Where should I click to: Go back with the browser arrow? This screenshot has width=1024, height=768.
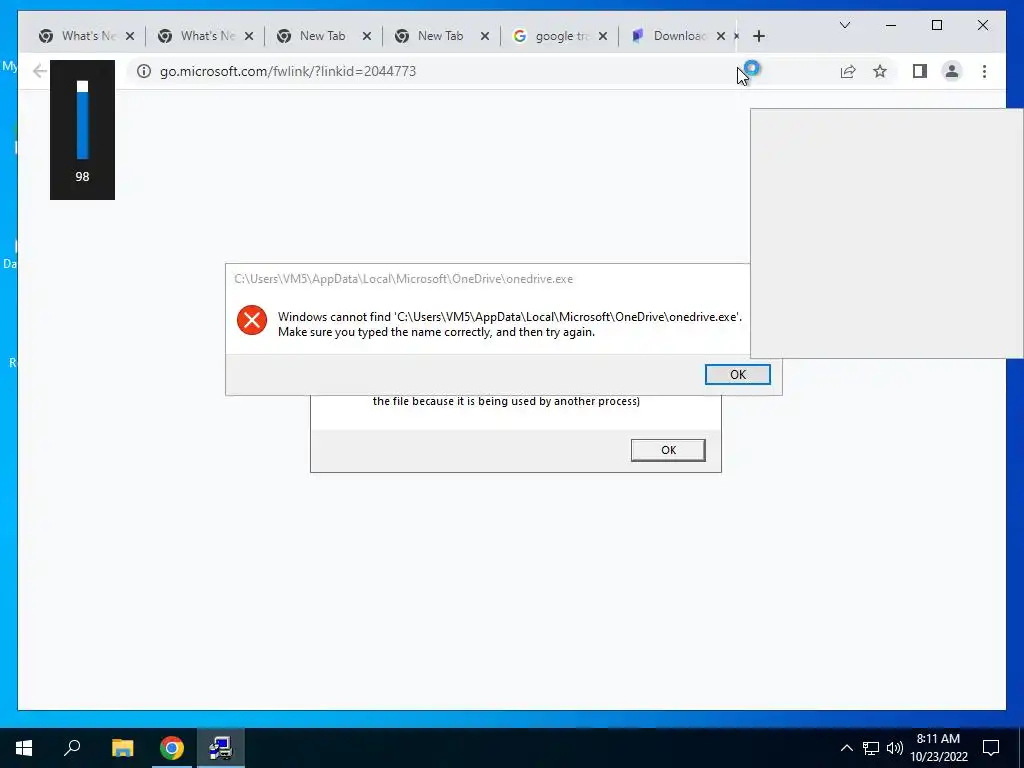coord(39,71)
